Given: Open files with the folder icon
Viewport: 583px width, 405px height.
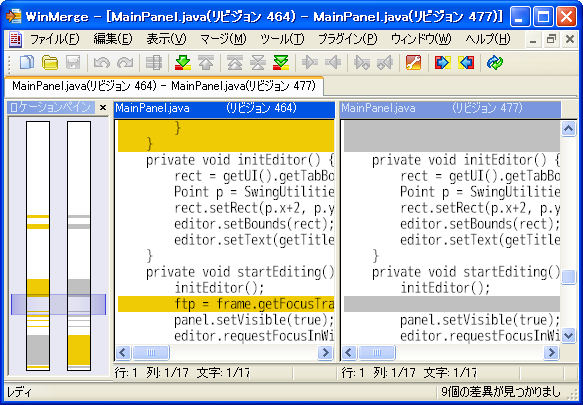Looking at the screenshot, I should [50, 62].
